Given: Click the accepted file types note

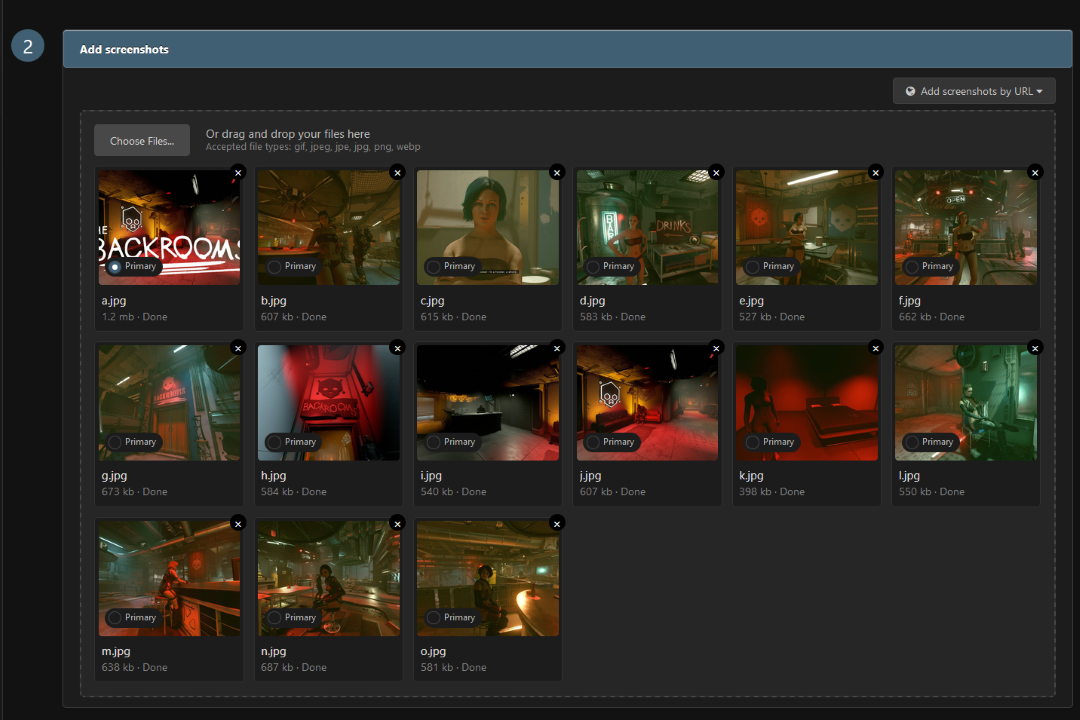Looking at the screenshot, I should (x=313, y=147).
